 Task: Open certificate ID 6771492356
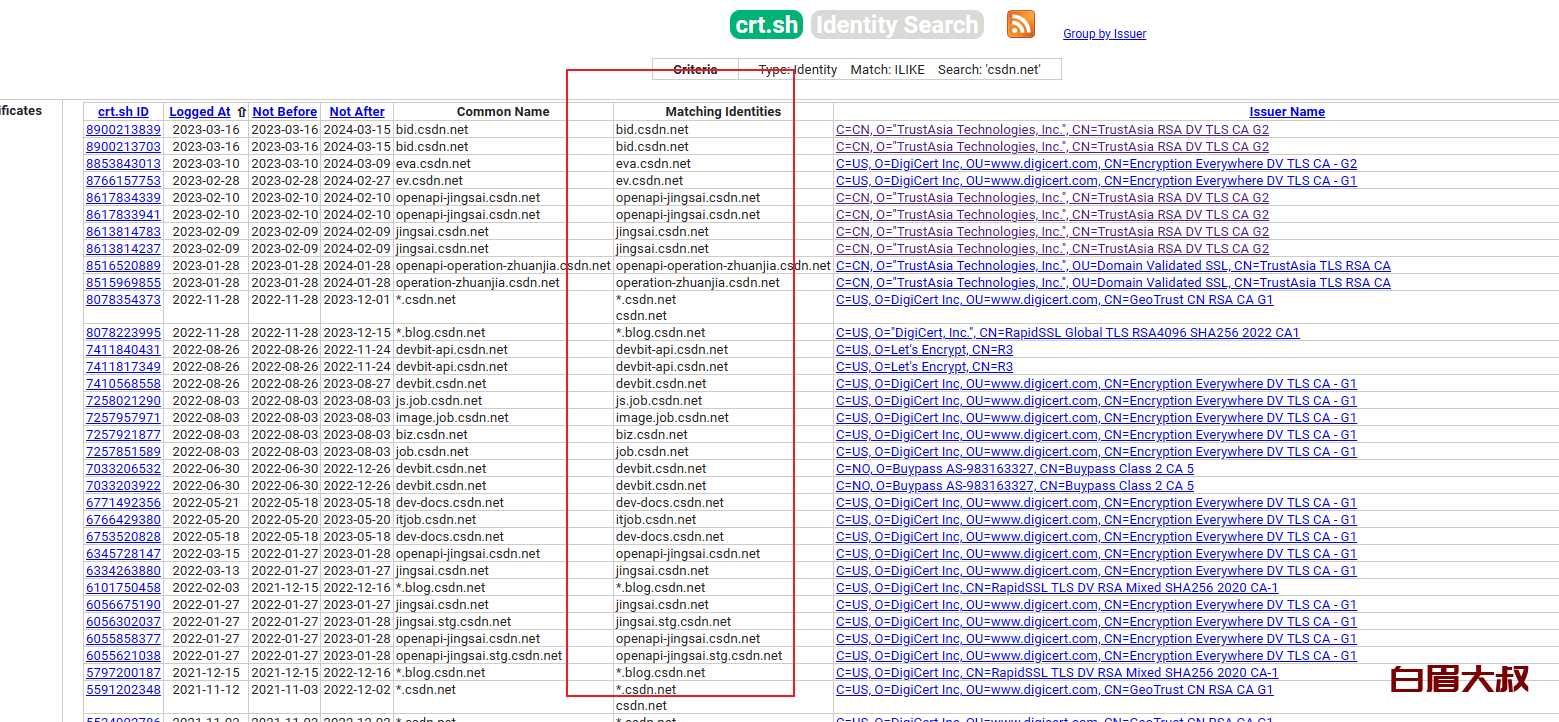click(x=123, y=503)
